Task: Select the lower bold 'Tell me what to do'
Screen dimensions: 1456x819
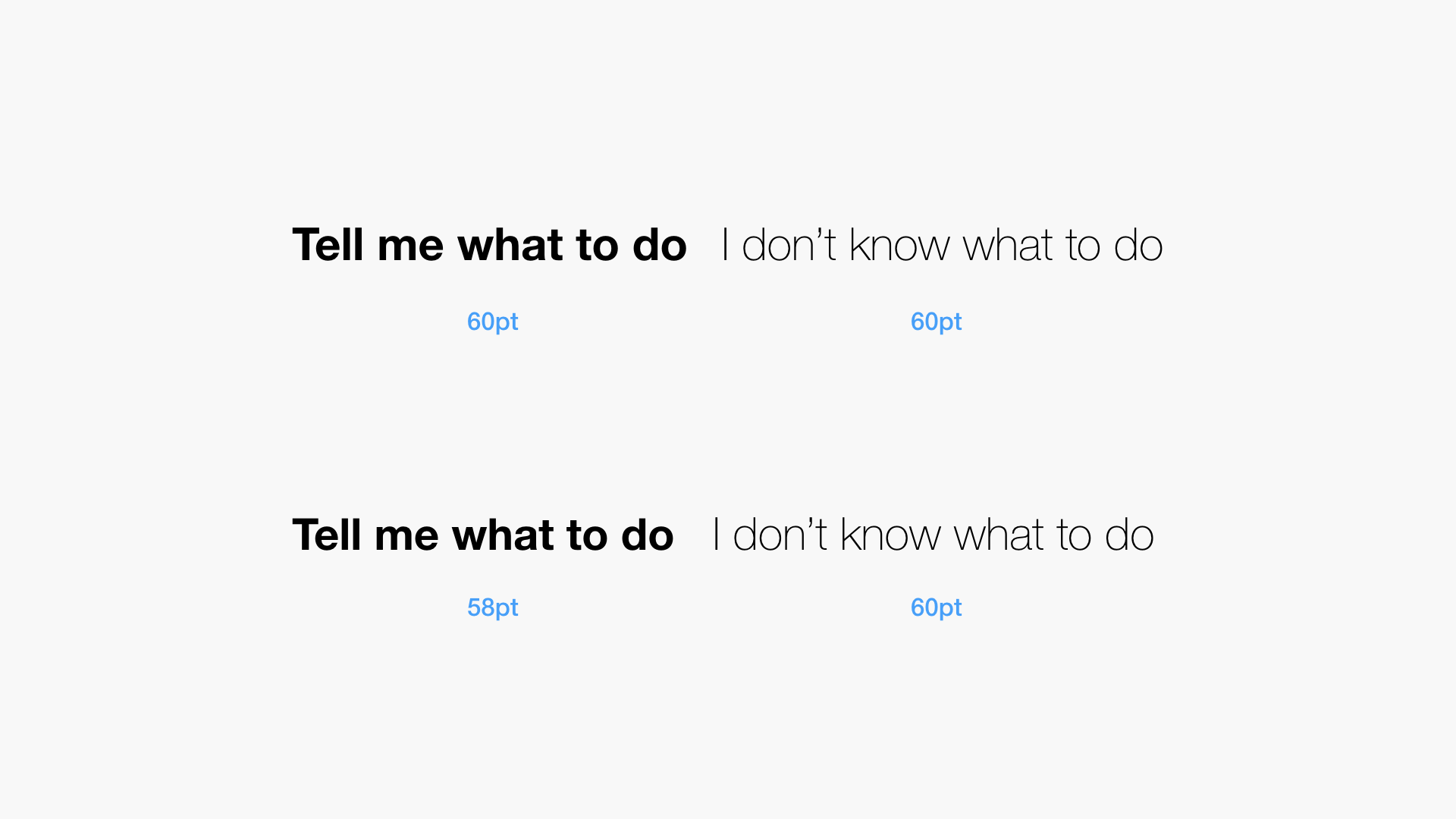Action: point(483,535)
